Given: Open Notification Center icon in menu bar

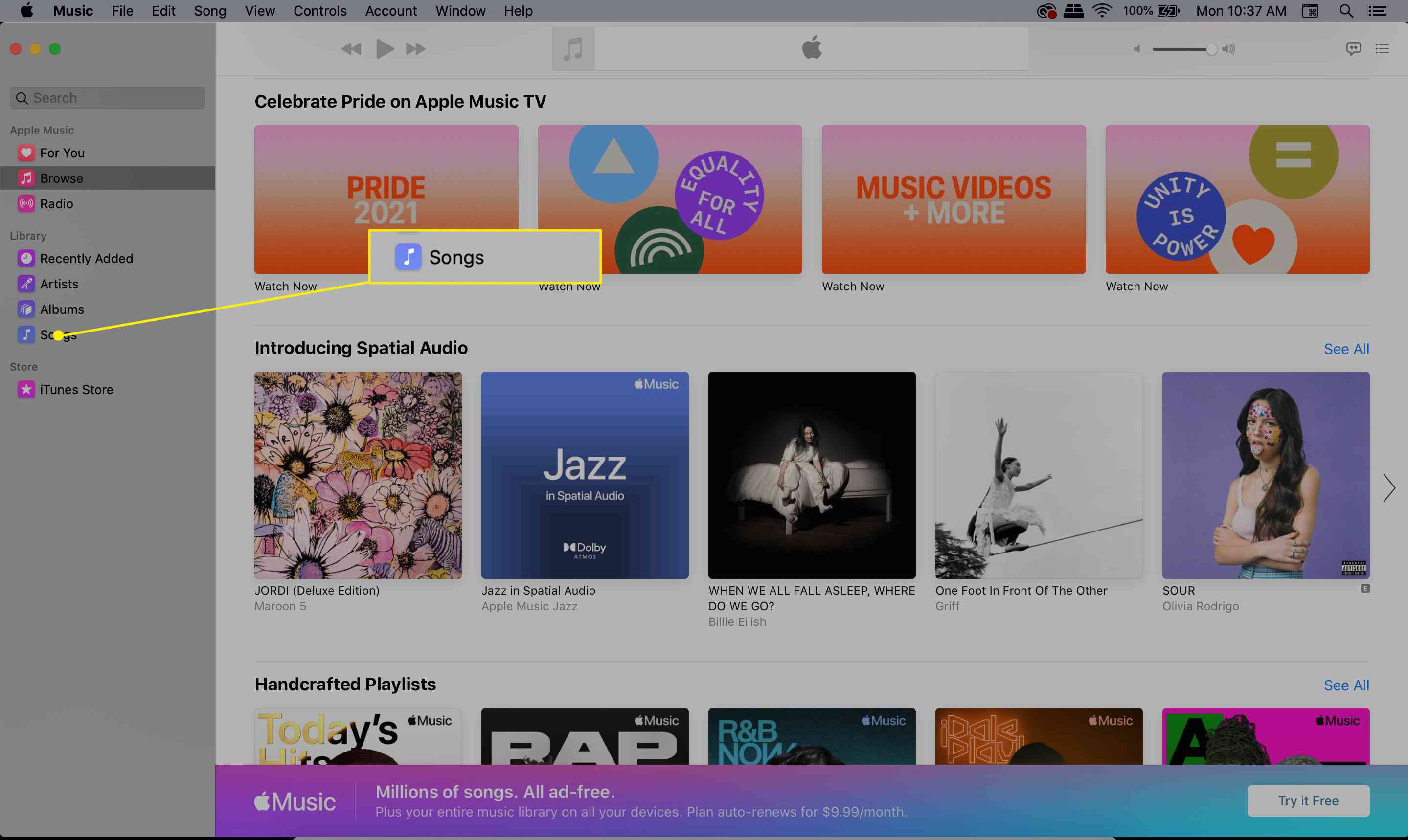Looking at the screenshot, I should tap(1377, 11).
